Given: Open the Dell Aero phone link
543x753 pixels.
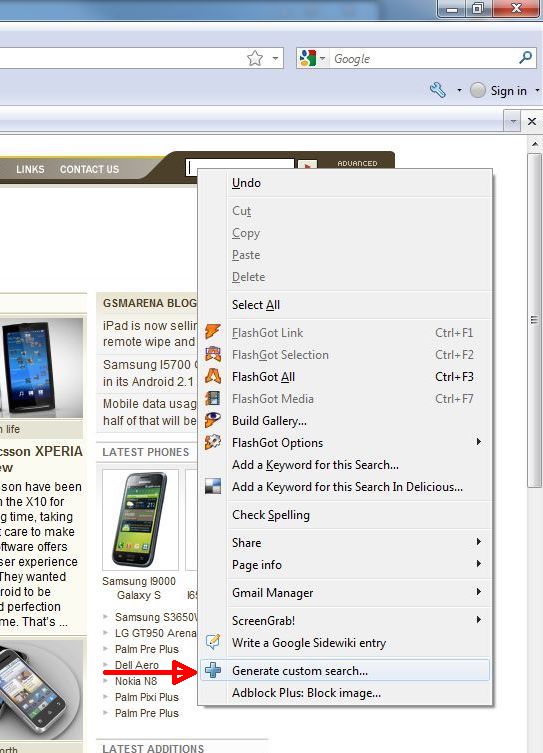Looking at the screenshot, I should (x=136, y=665).
